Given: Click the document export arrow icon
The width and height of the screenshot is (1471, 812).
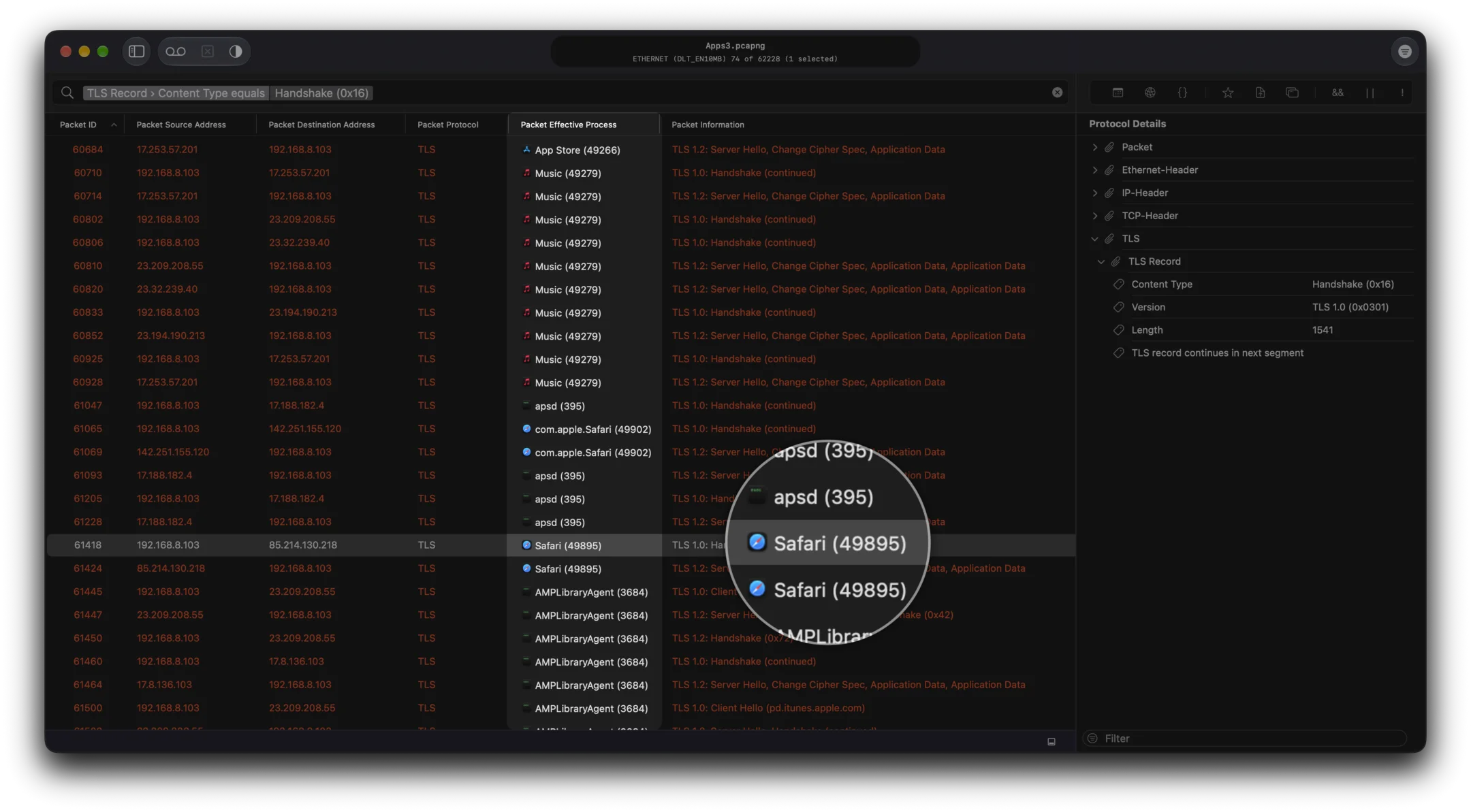Looking at the screenshot, I should tap(1260, 93).
